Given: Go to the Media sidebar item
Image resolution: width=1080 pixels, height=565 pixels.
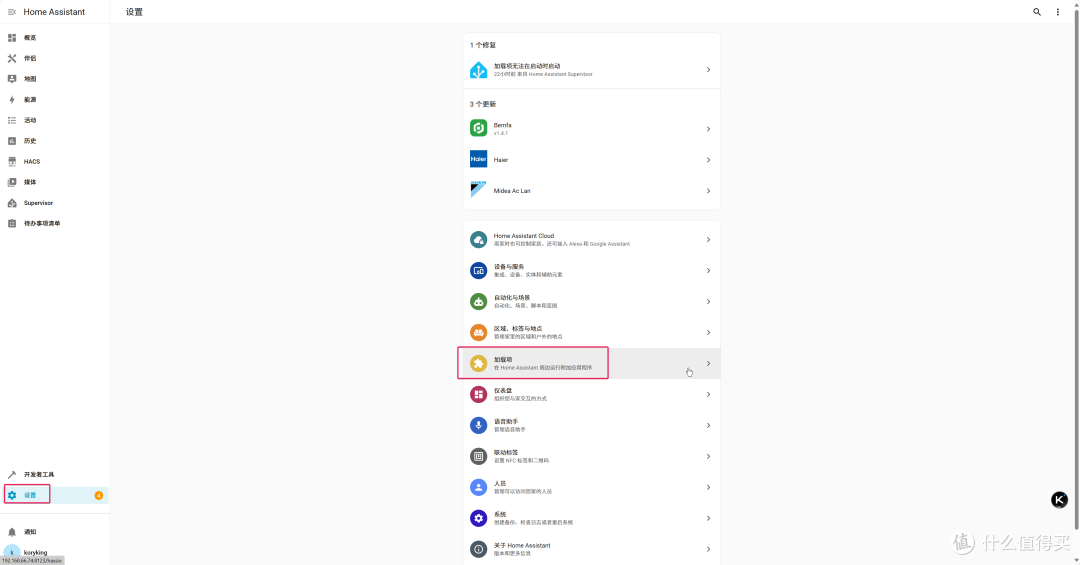Looking at the screenshot, I should click(x=30, y=182).
